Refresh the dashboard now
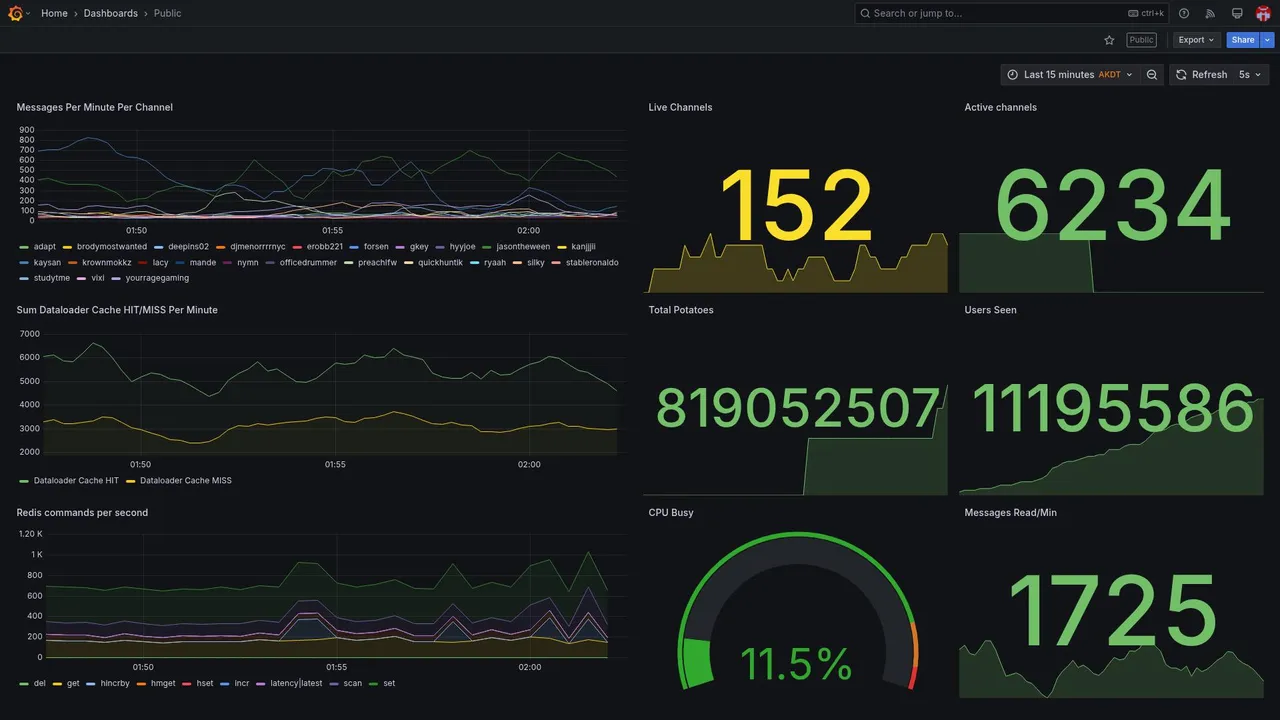 (1201, 75)
